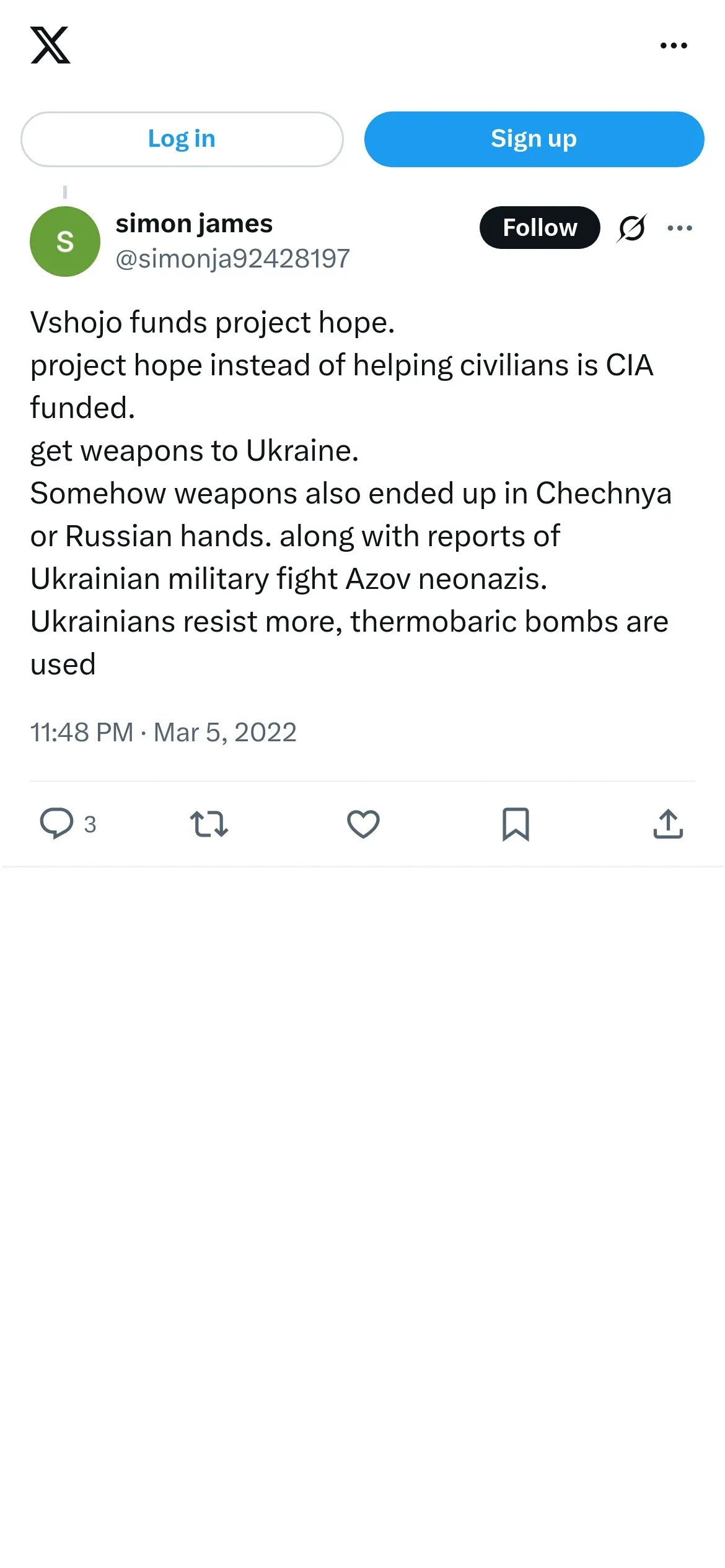Click the reply speech bubble icon
This screenshot has height=1568, width=725.
[x=56, y=824]
